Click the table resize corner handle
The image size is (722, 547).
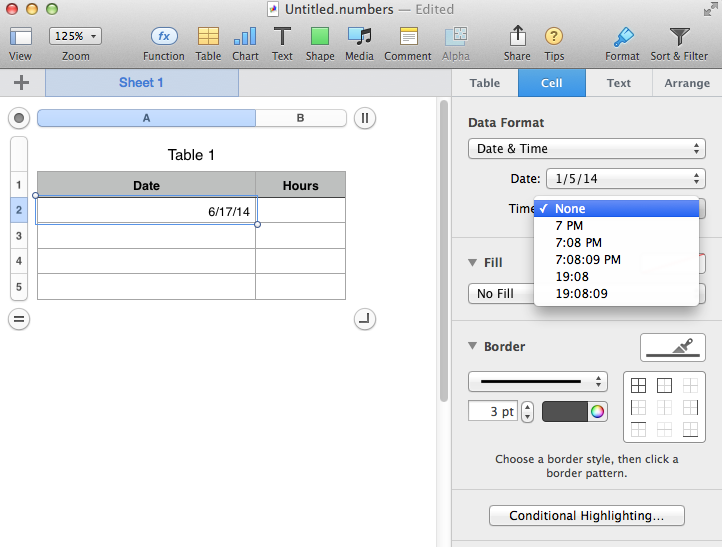pos(365,319)
